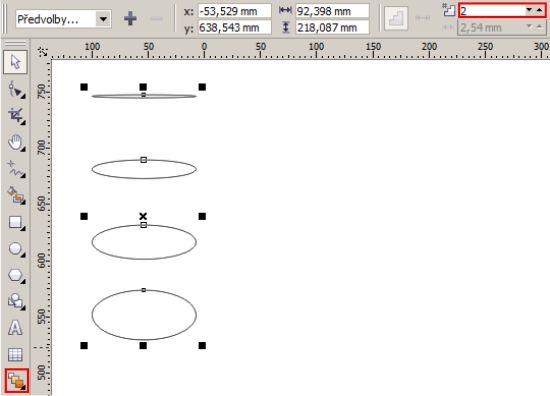Pick the Smart fill tool
Image resolution: width=550 pixels, height=396 pixels.
[15, 195]
